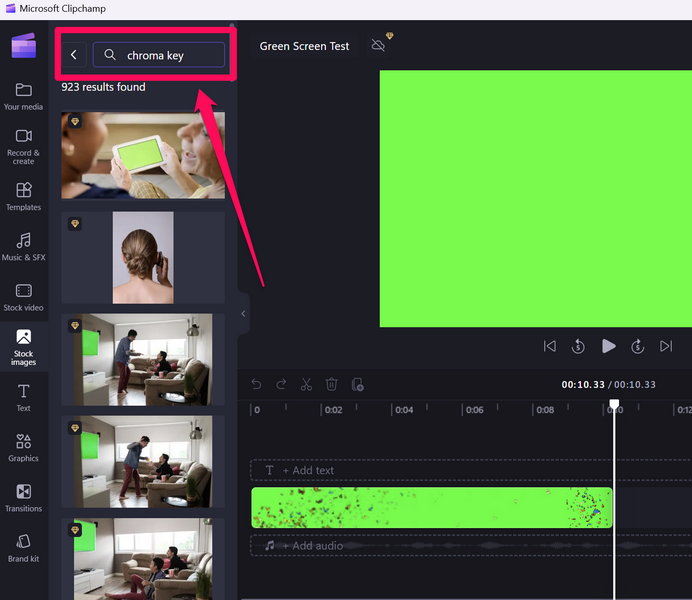Open the Your media panel
The image size is (692, 600).
23,95
